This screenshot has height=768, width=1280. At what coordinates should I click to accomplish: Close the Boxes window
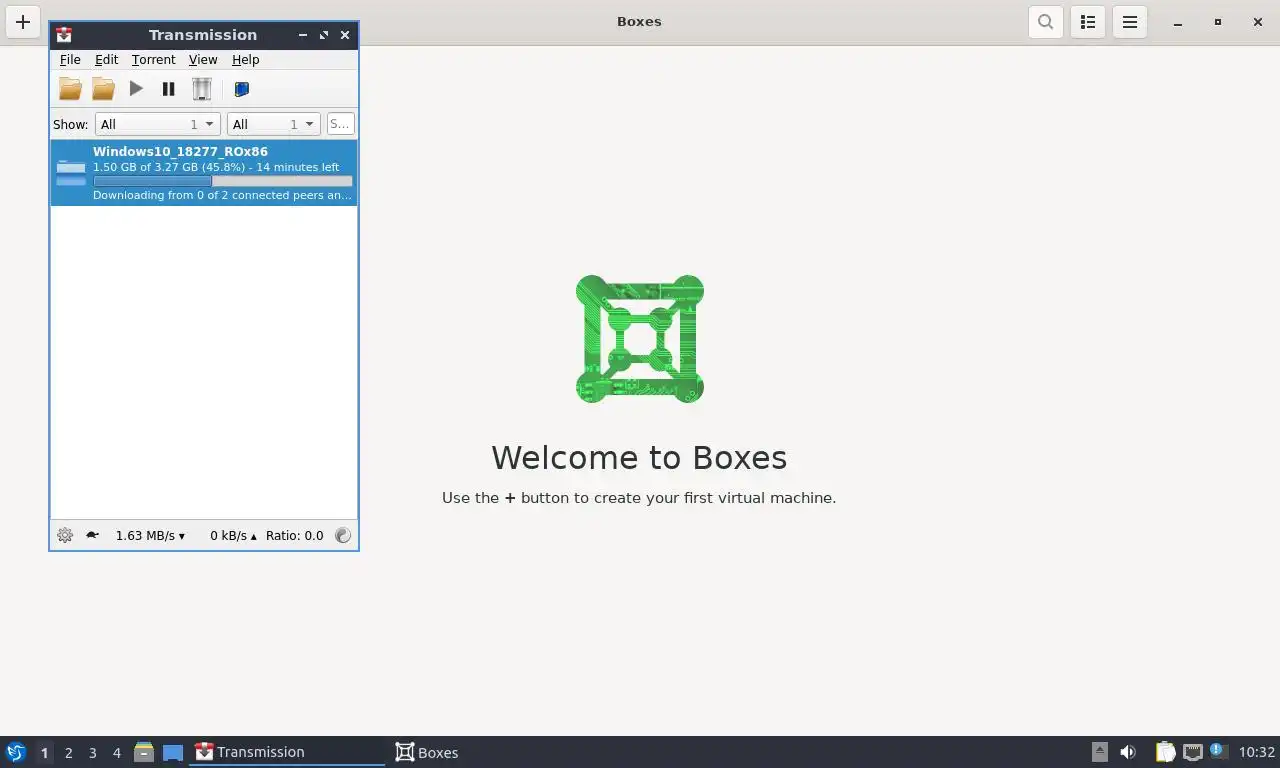(1258, 22)
